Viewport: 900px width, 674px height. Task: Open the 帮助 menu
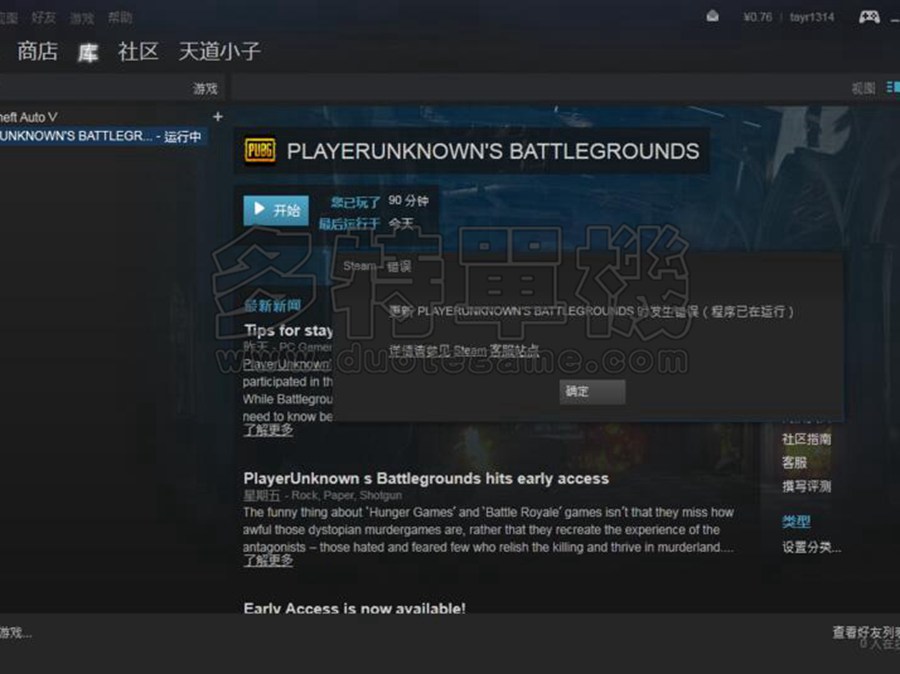[120, 18]
